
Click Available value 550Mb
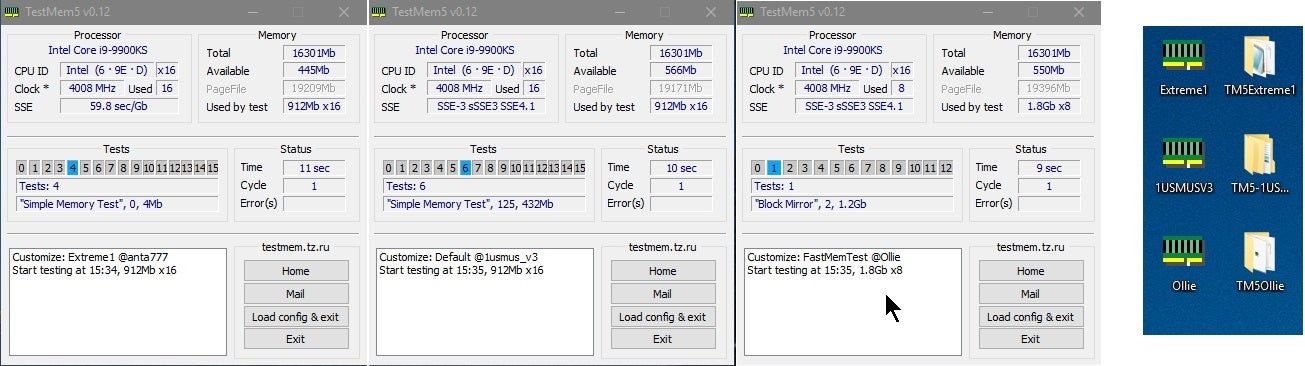pyautogui.click(x=1048, y=71)
